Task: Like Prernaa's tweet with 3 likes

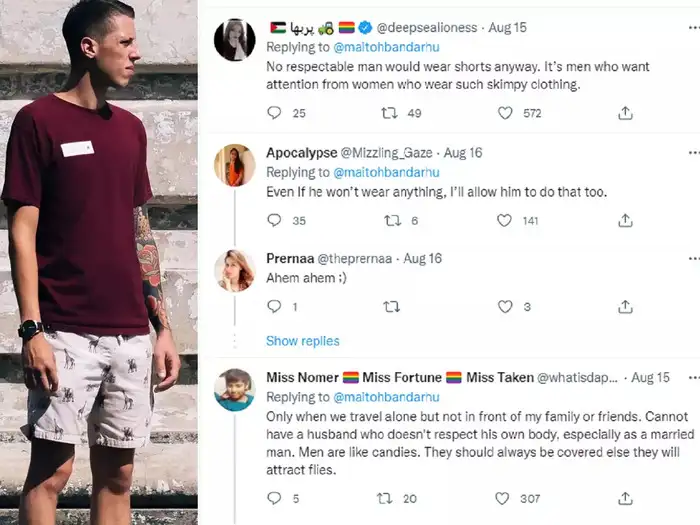Action: coord(506,307)
